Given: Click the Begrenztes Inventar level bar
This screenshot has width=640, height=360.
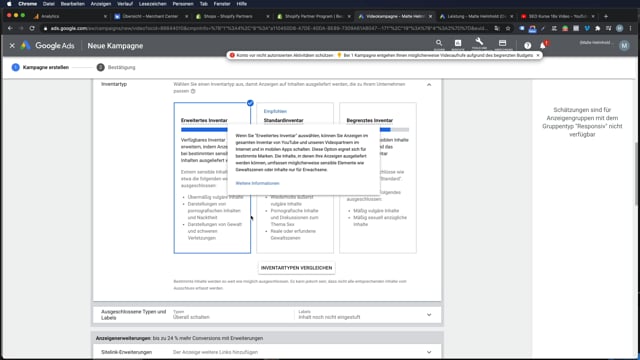Looking at the screenshot, I should point(394,129).
